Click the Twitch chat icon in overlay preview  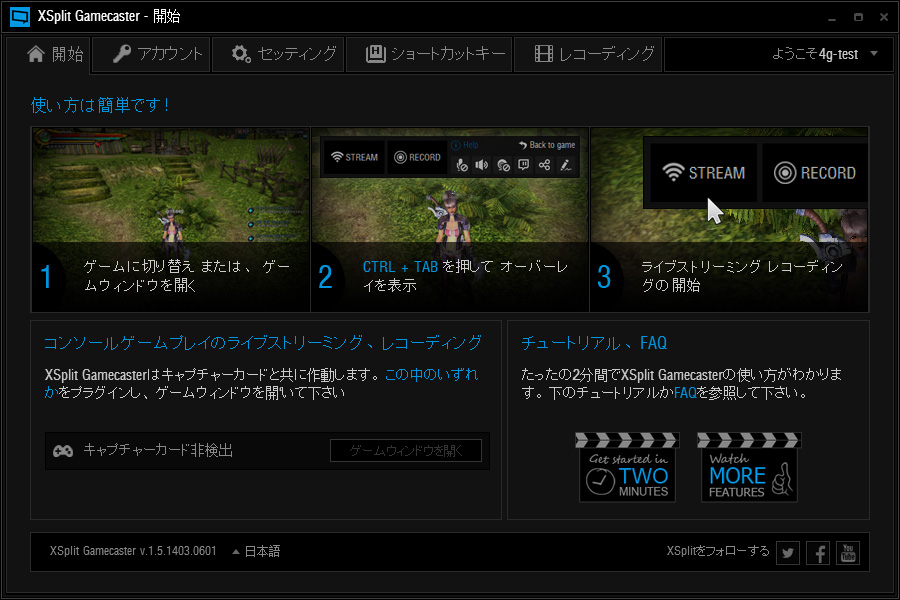tap(523, 165)
